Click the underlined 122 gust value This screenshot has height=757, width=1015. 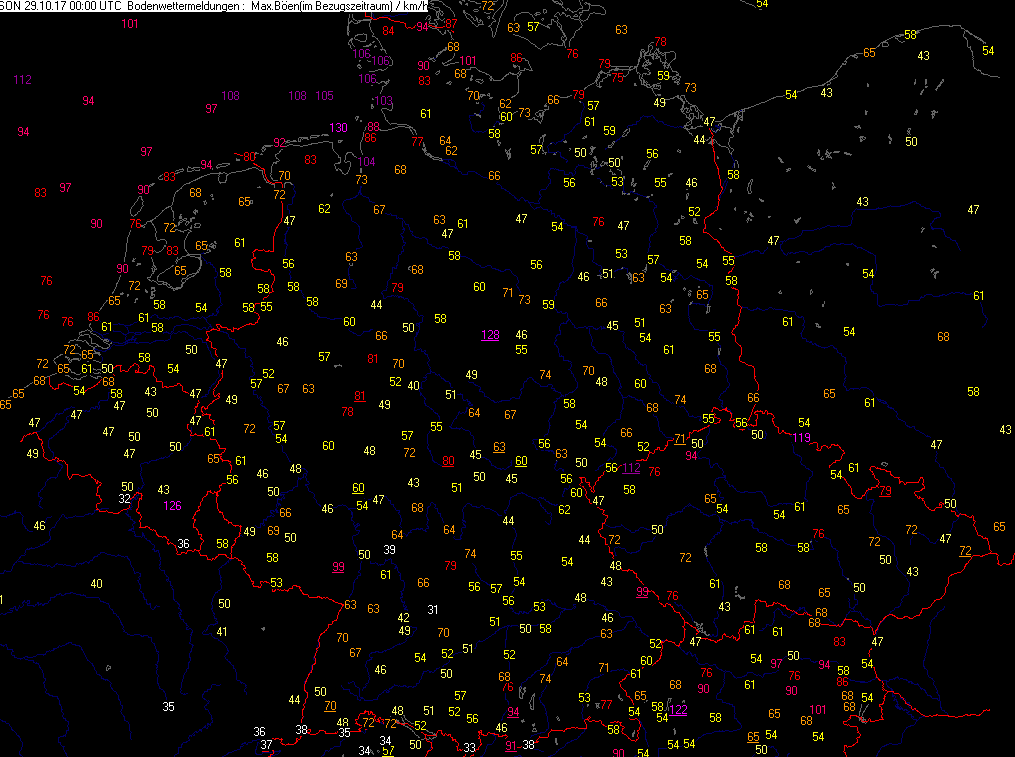click(678, 710)
